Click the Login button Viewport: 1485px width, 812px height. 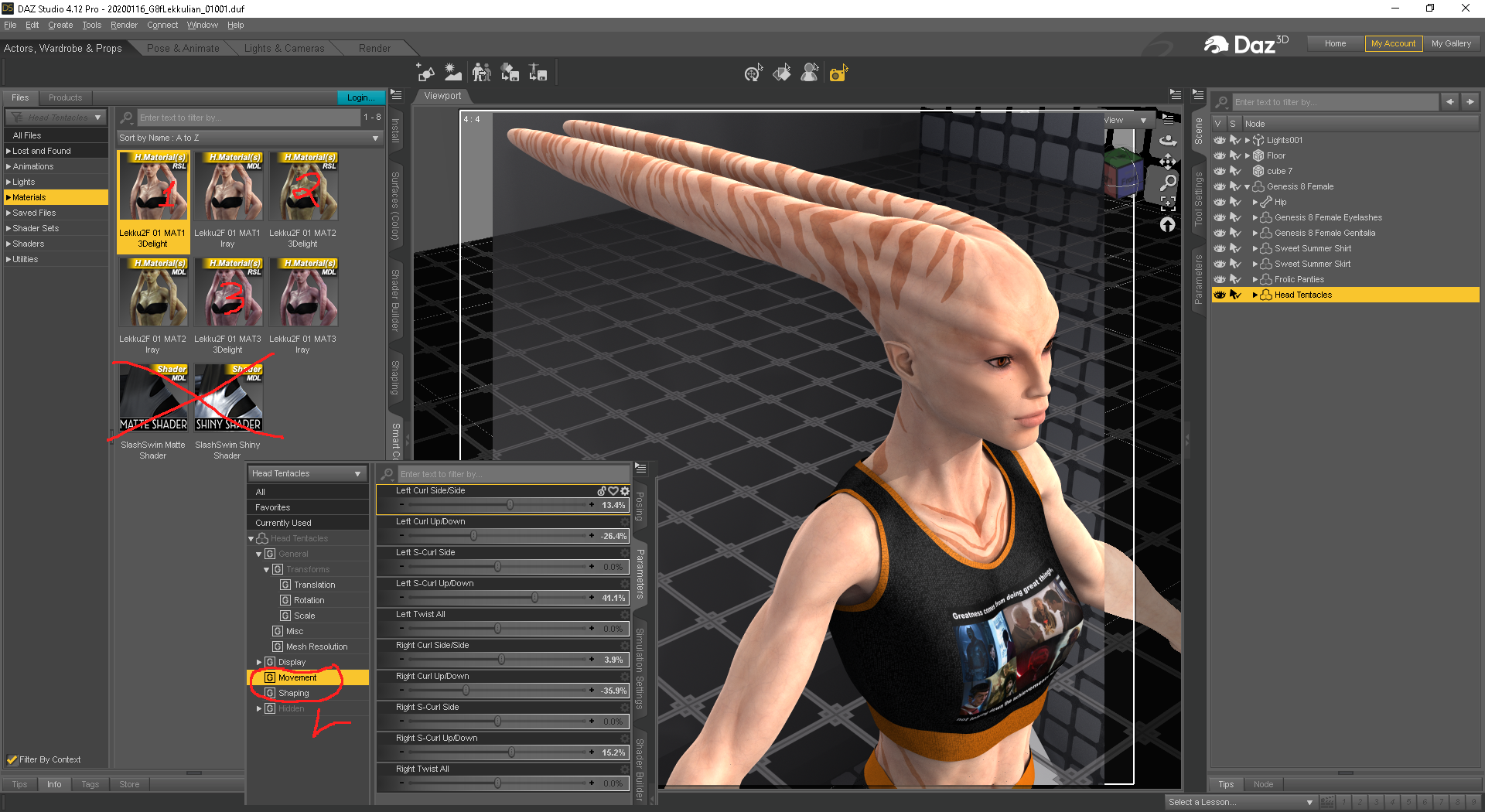click(x=360, y=97)
